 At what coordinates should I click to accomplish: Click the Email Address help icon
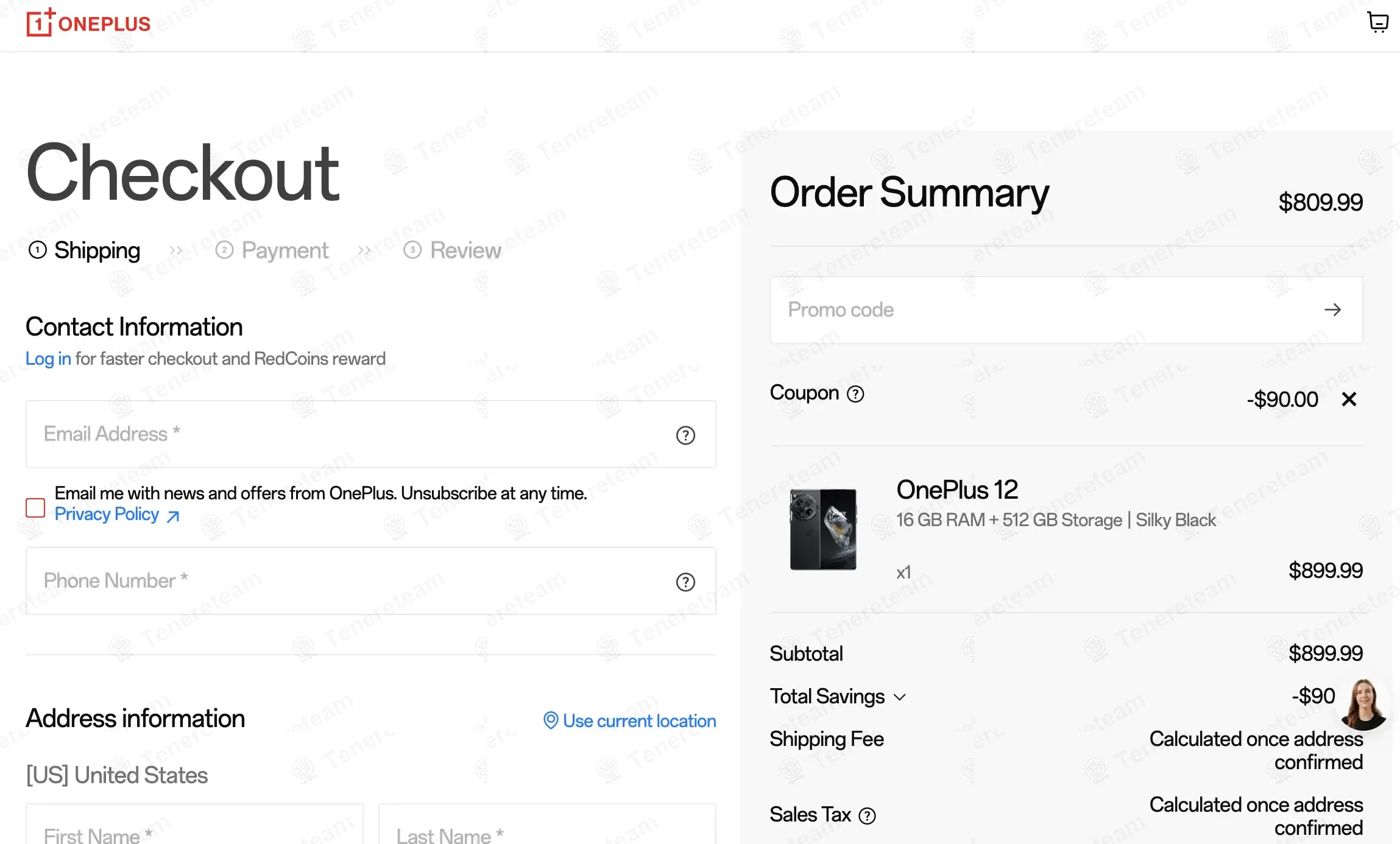685,435
